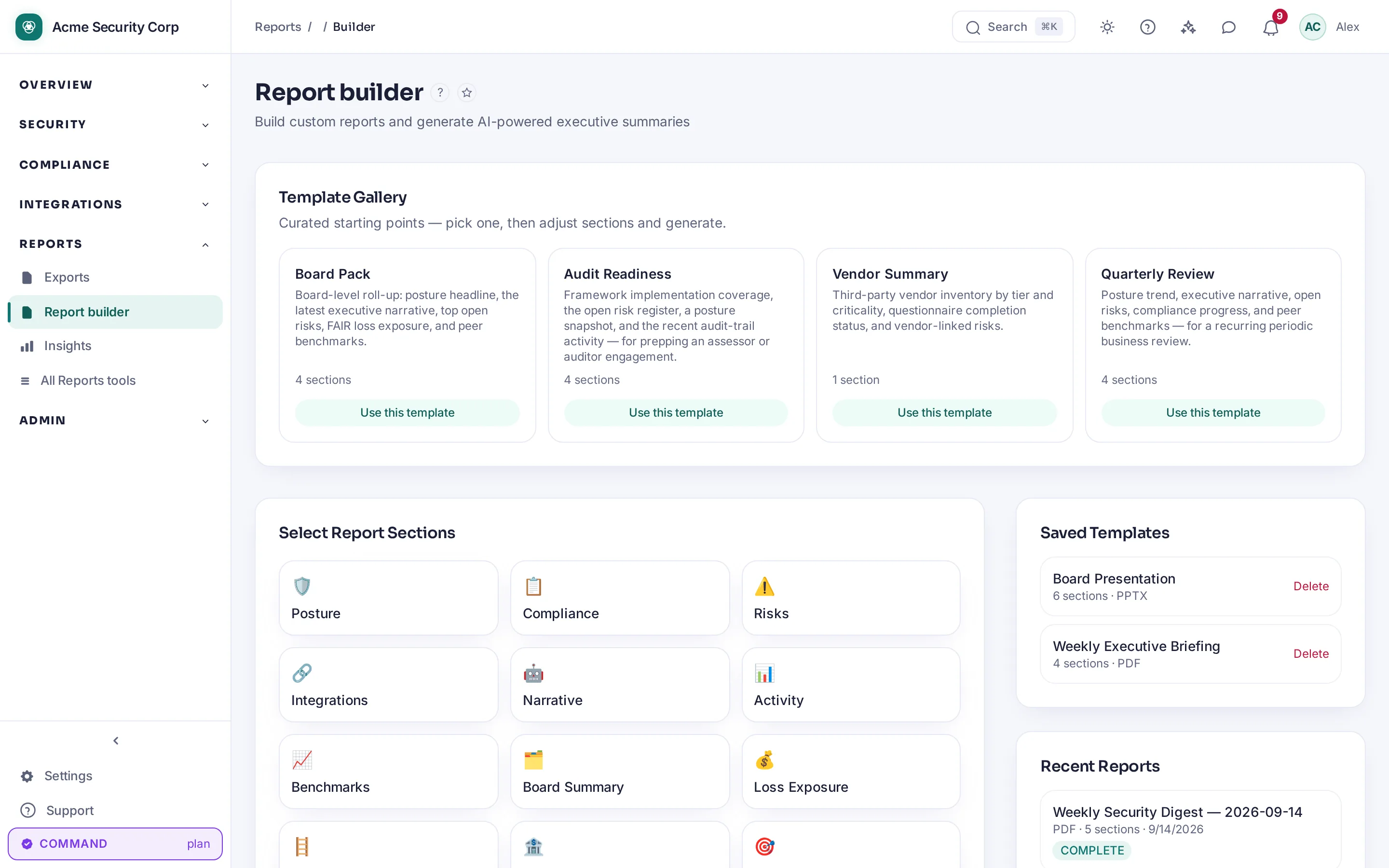1389x868 pixels.
Task: Click the Reports breadcrumb link
Action: click(278, 27)
